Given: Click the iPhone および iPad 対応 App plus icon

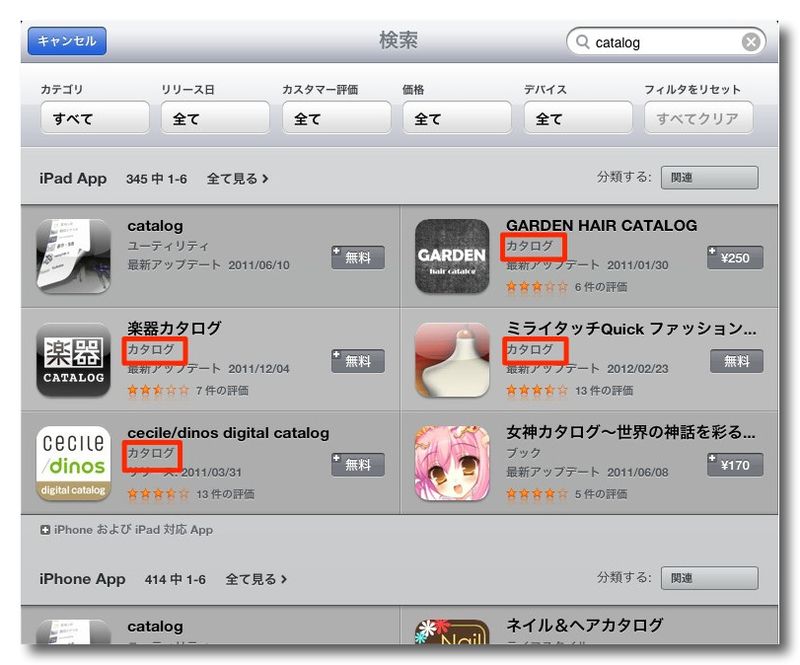Looking at the screenshot, I should tap(45, 530).
